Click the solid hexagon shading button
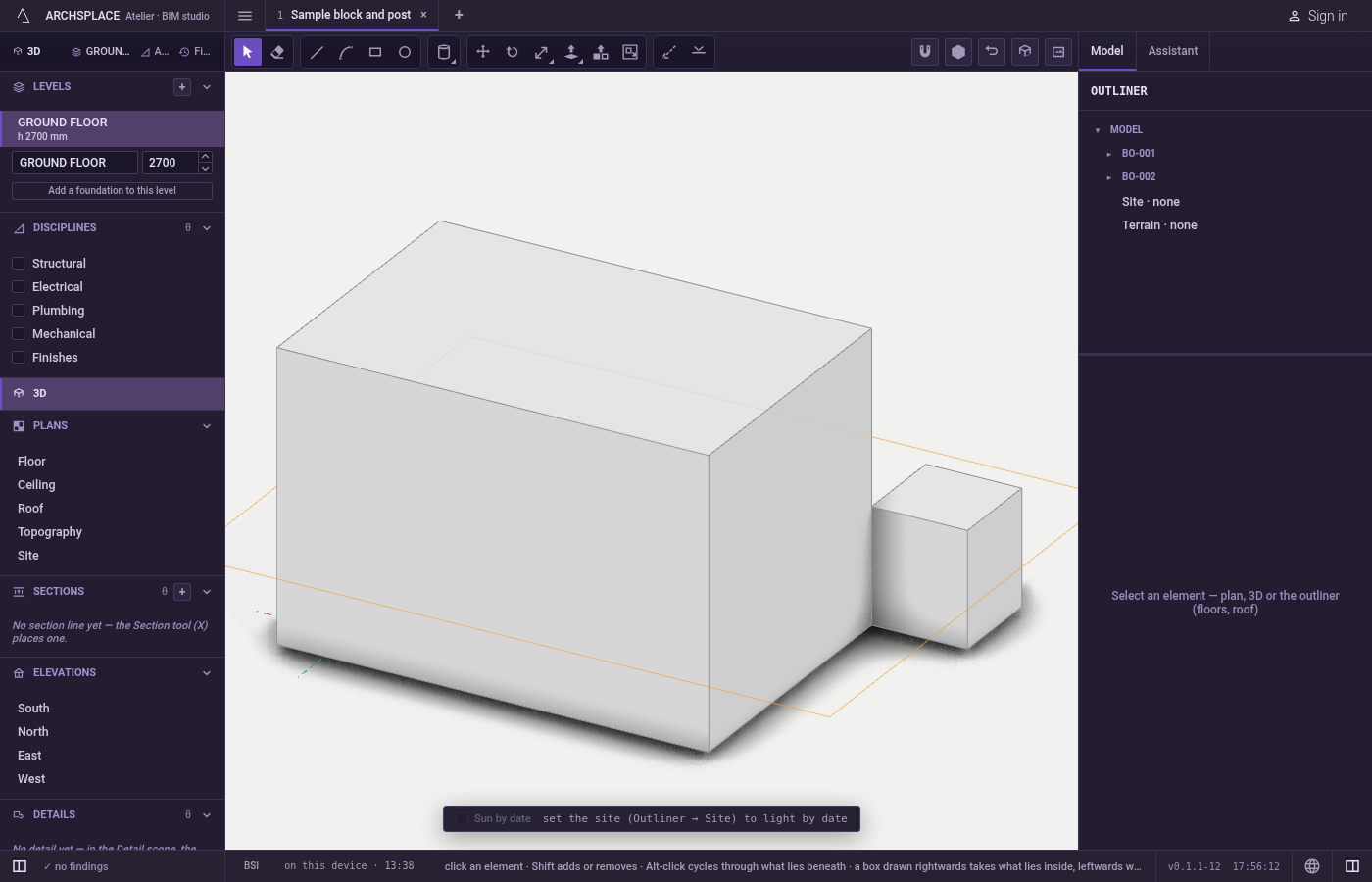This screenshot has height=882, width=1372. 958,52
